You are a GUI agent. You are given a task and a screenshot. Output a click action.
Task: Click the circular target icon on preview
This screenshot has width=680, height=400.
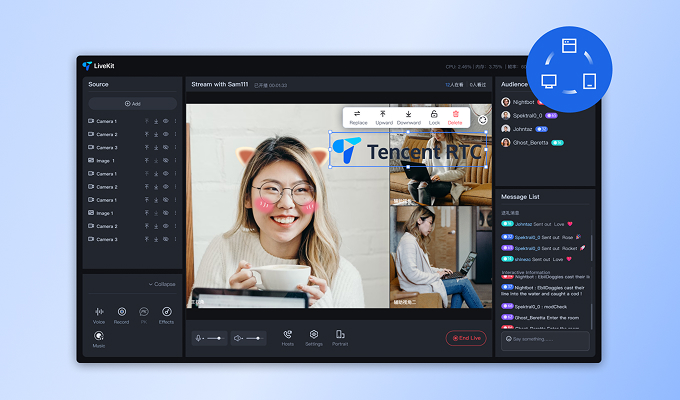(x=482, y=120)
